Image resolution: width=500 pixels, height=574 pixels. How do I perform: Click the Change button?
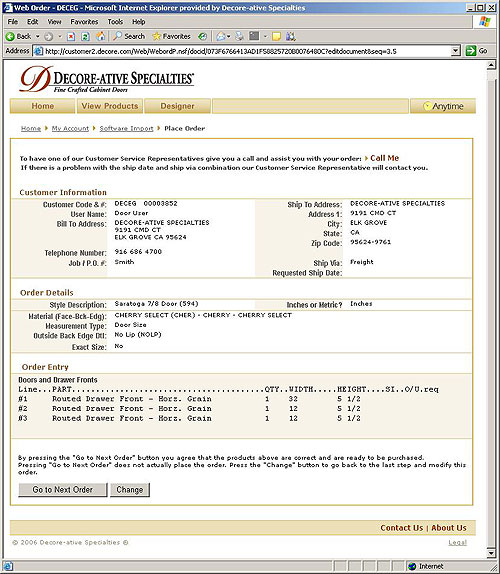[x=130, y=490]
